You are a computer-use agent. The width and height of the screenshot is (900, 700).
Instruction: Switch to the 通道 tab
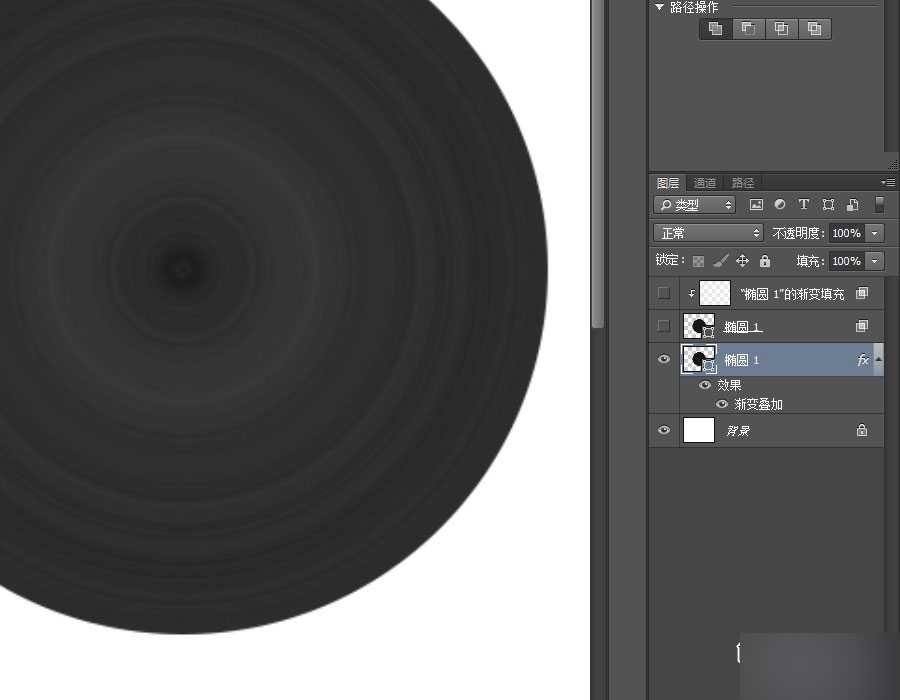click(705, 183)
